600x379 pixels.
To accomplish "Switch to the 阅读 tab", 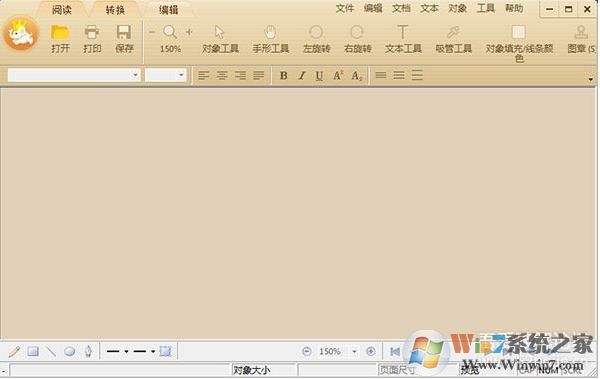I will point(62,10).
